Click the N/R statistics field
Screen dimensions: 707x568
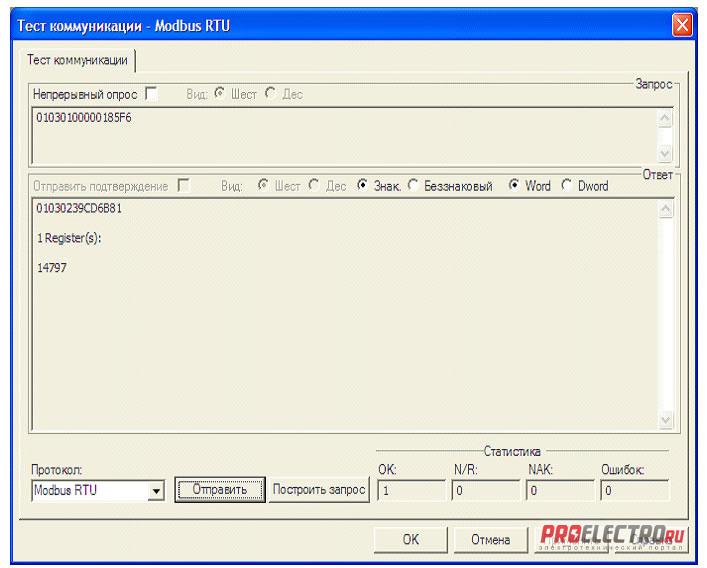tap(485, 490)
